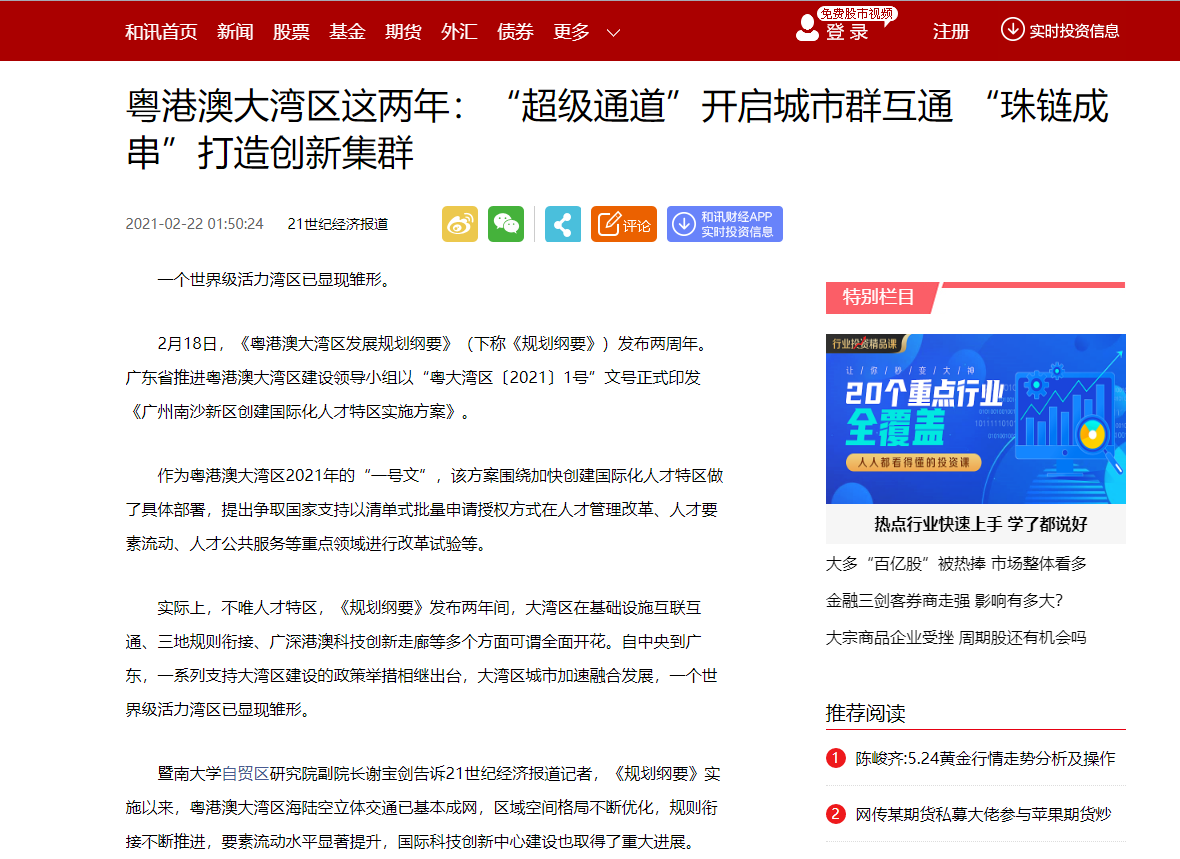Read 大多"百亿股"被热捧 article
The width and height of the screenshot is (1180, 859).
pos(955,564)
